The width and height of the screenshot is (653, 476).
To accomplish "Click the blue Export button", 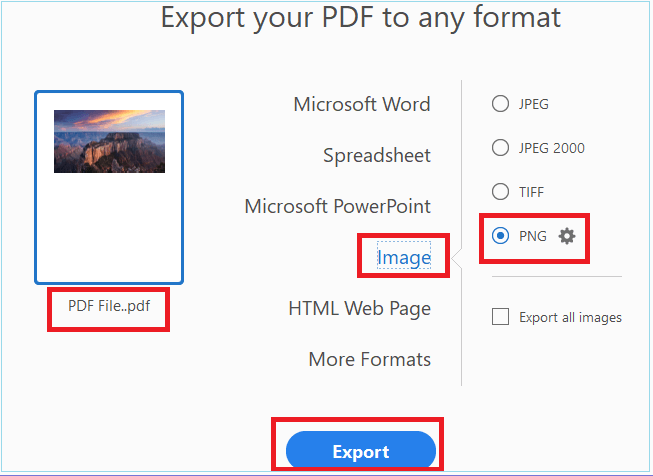I will pyautogui.click(x=361, y=451).
